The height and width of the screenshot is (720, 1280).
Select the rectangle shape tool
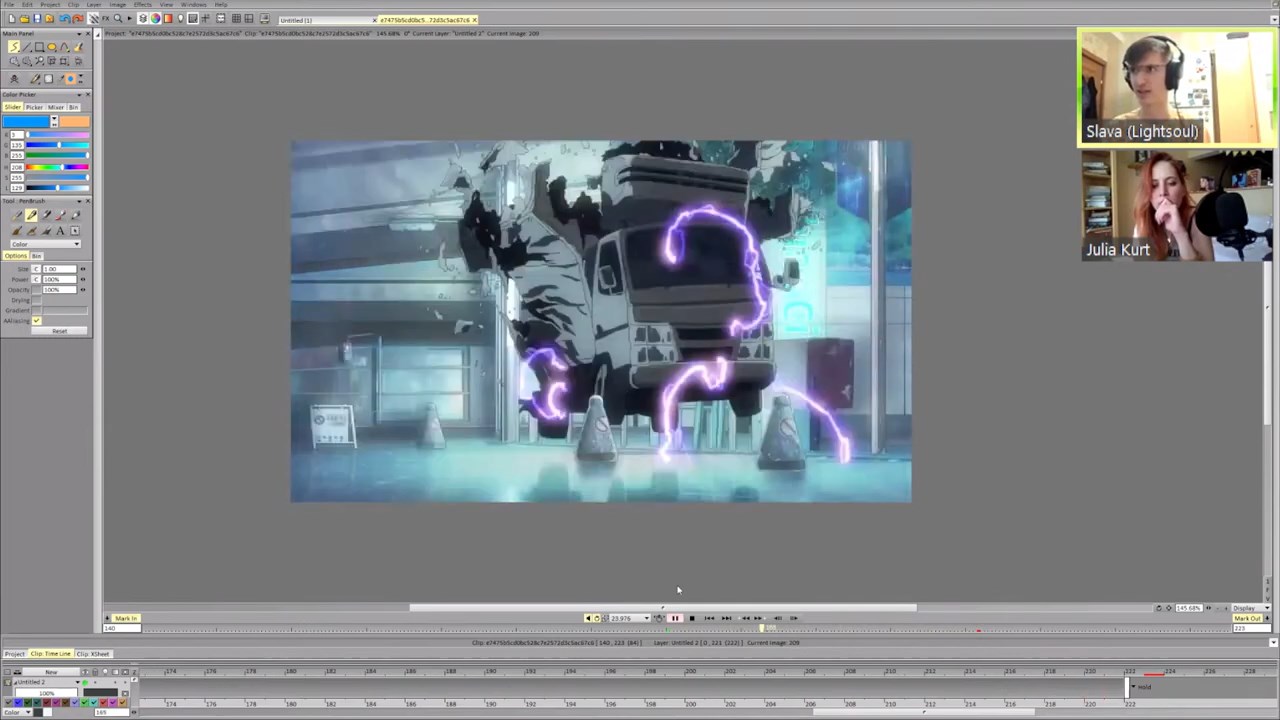[x=39, y=47]
